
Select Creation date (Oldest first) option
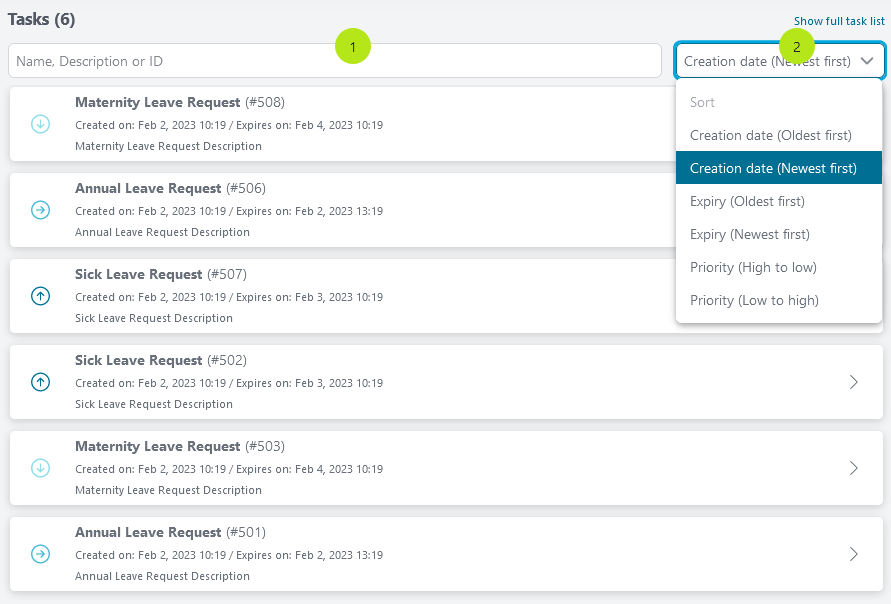click(x=778, y=135)
